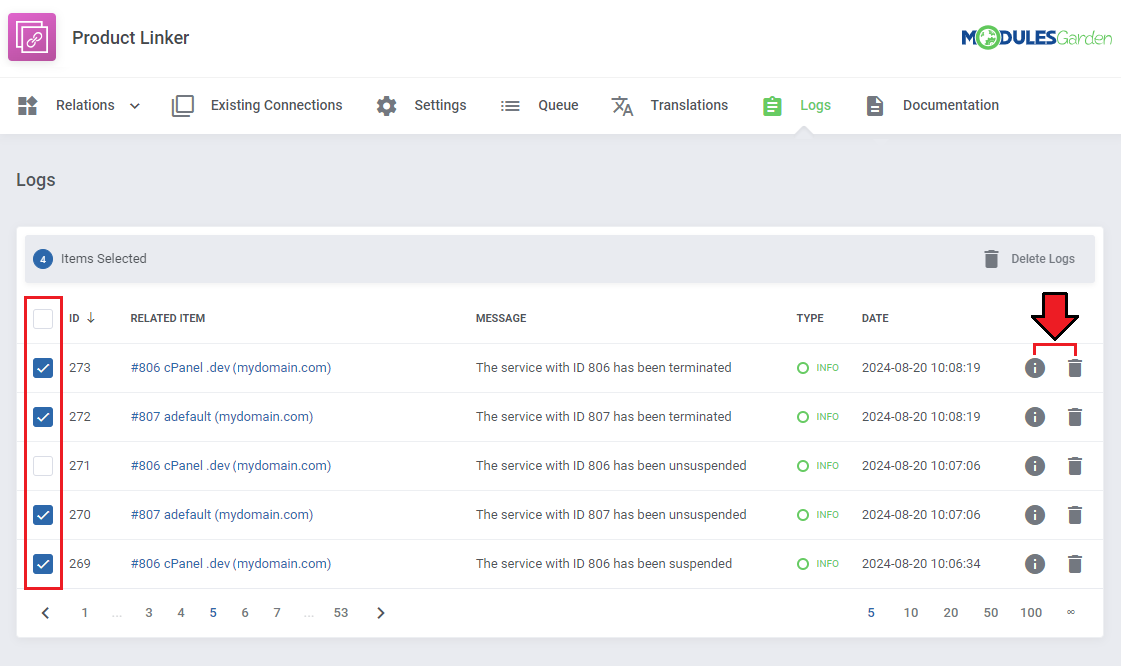Screen dimensions: 1121x666
Task: Open the Translations tab
Action: coord(688,105)
